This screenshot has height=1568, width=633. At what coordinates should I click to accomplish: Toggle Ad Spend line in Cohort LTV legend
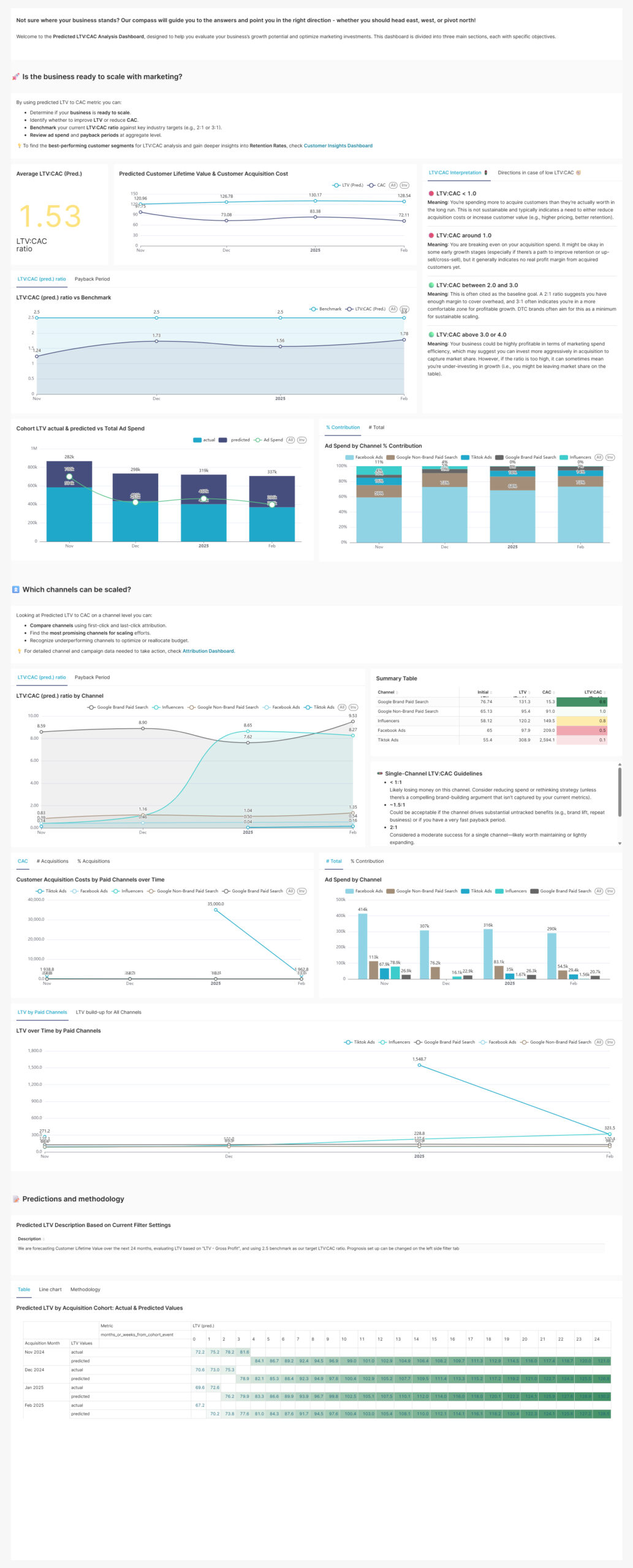click(269, 440)
